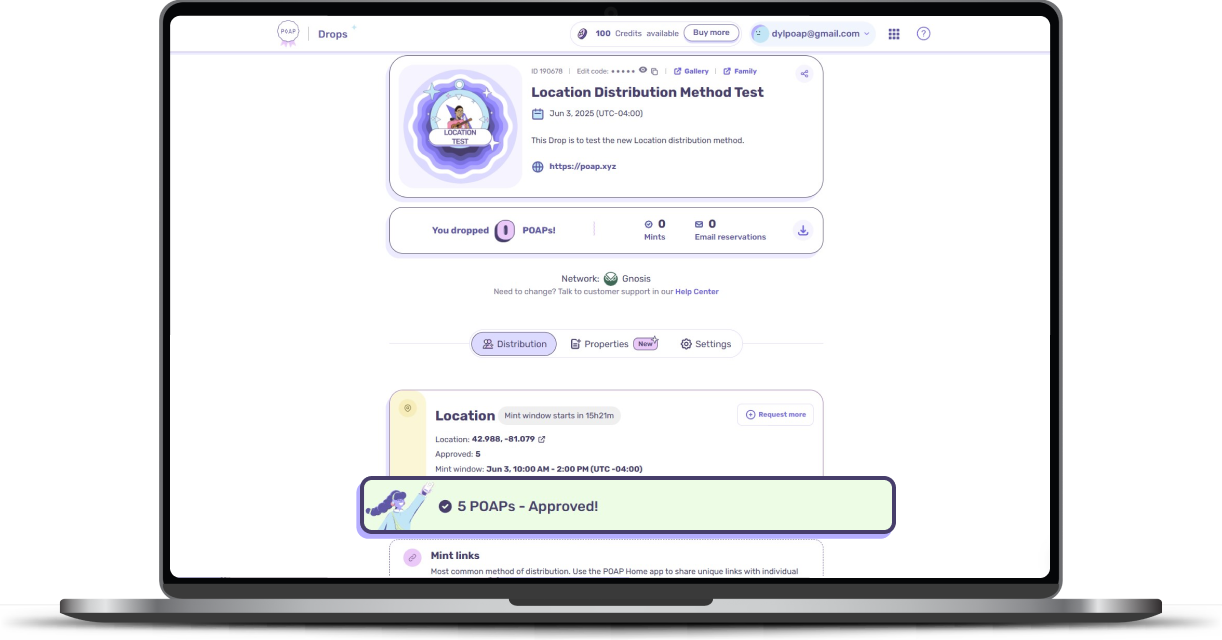The image size is (1222, 640).
Task: Click the Buy more credits button
Action: (711, 33)
